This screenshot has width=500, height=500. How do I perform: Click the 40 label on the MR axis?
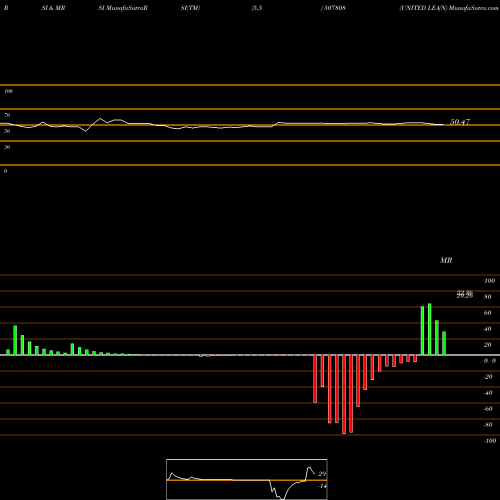click(x=488, y=329)
